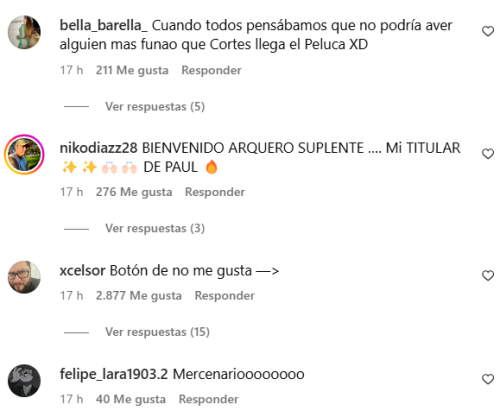Open nikodiazz28's story ring avatar
Screen dimensions: 500x411
(x=24, y=154)
